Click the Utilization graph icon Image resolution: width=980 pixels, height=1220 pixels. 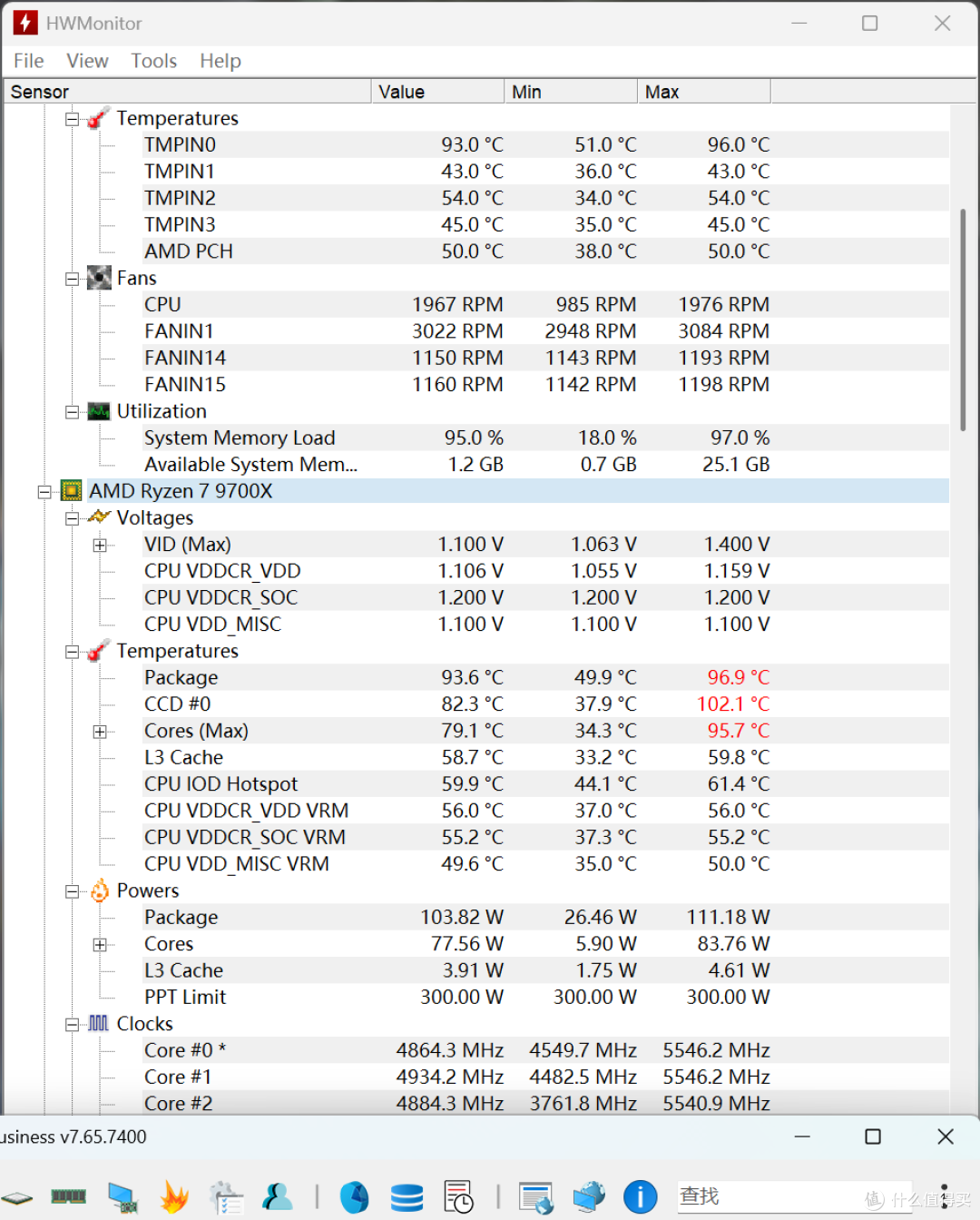click(99, 412)
